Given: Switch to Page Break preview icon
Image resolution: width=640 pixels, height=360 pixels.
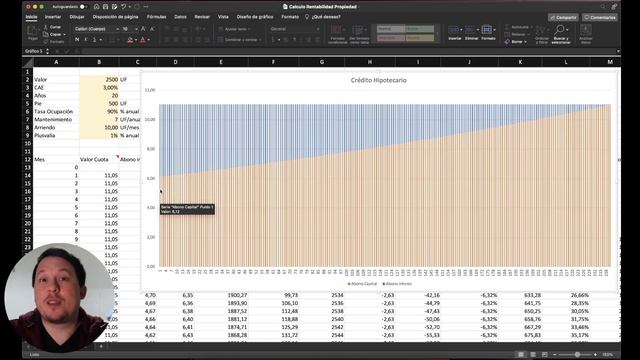Looking at the screenshot, I should [544, 355].
